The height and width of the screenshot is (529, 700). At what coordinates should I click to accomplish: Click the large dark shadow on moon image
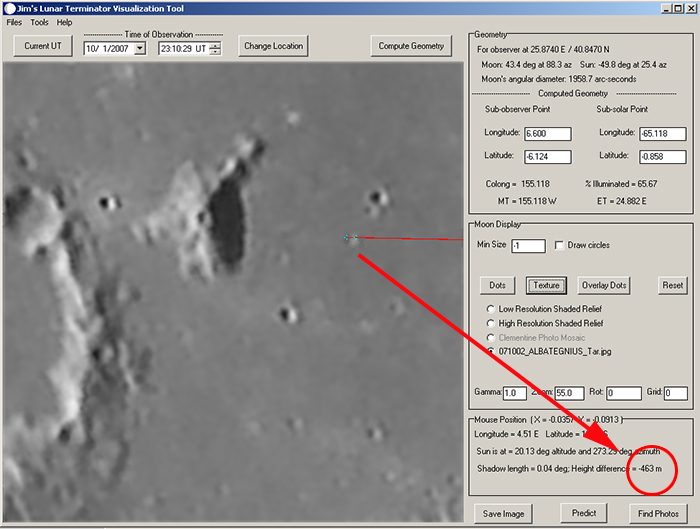[228, 223]
